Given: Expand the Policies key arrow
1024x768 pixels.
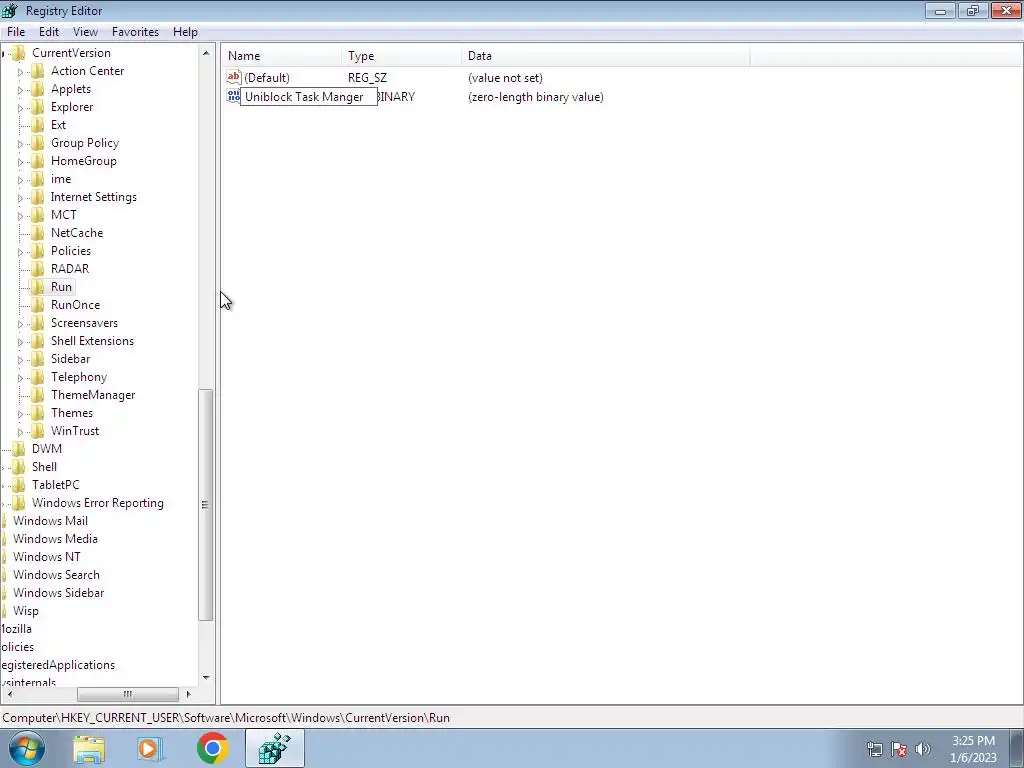Looking at the screenshot, I should coord(20,251).
